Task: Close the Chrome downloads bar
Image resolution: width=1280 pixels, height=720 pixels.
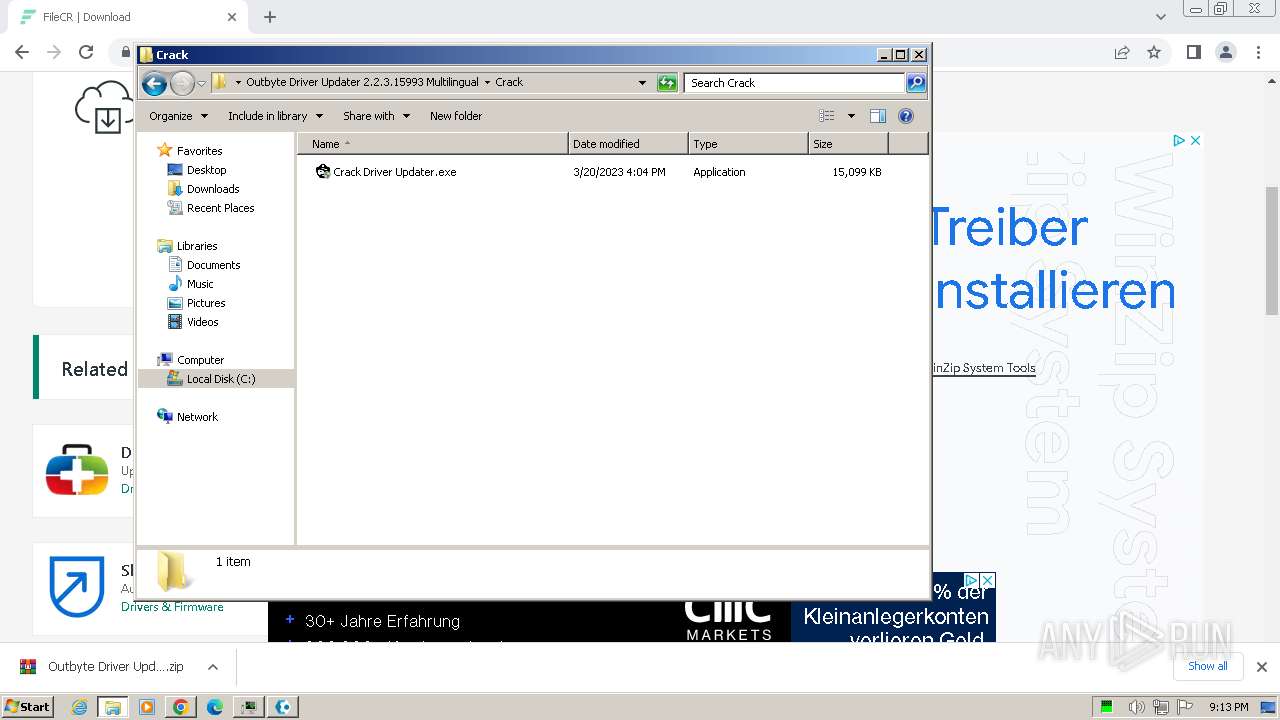Action: point(1262,667)
